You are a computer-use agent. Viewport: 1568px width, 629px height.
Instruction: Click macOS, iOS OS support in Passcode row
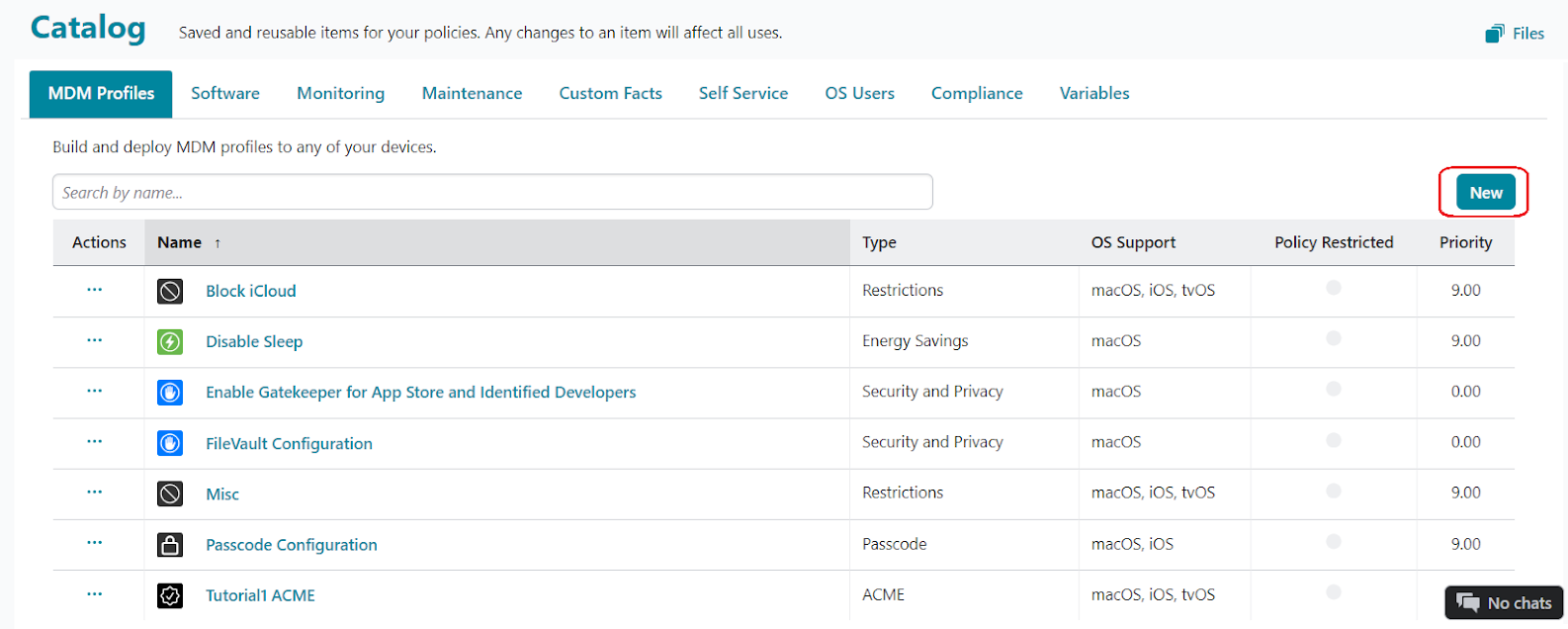click(x=1133, y=544)
